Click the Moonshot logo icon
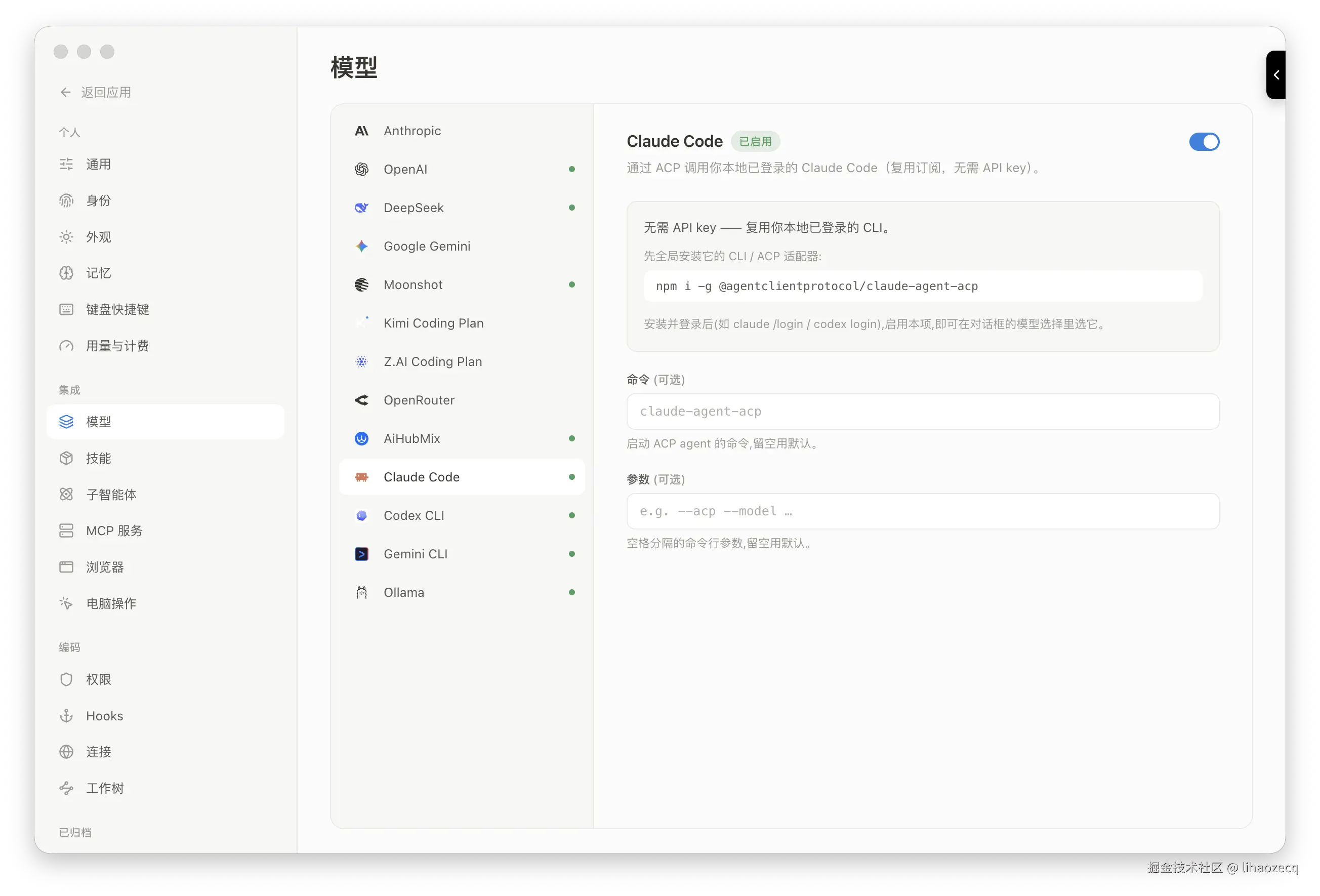 point(362,284)
